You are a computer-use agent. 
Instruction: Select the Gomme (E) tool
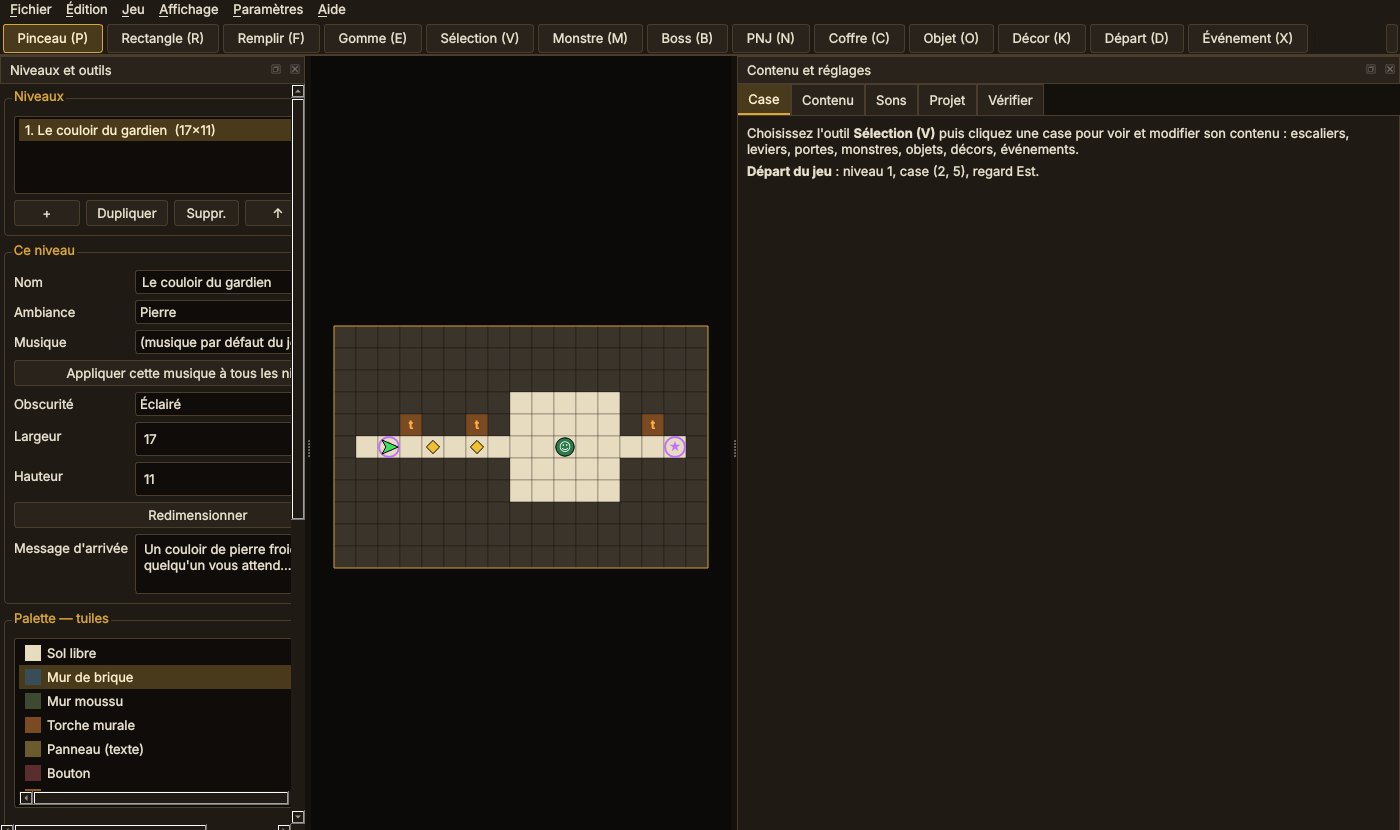tap(373, 38)
